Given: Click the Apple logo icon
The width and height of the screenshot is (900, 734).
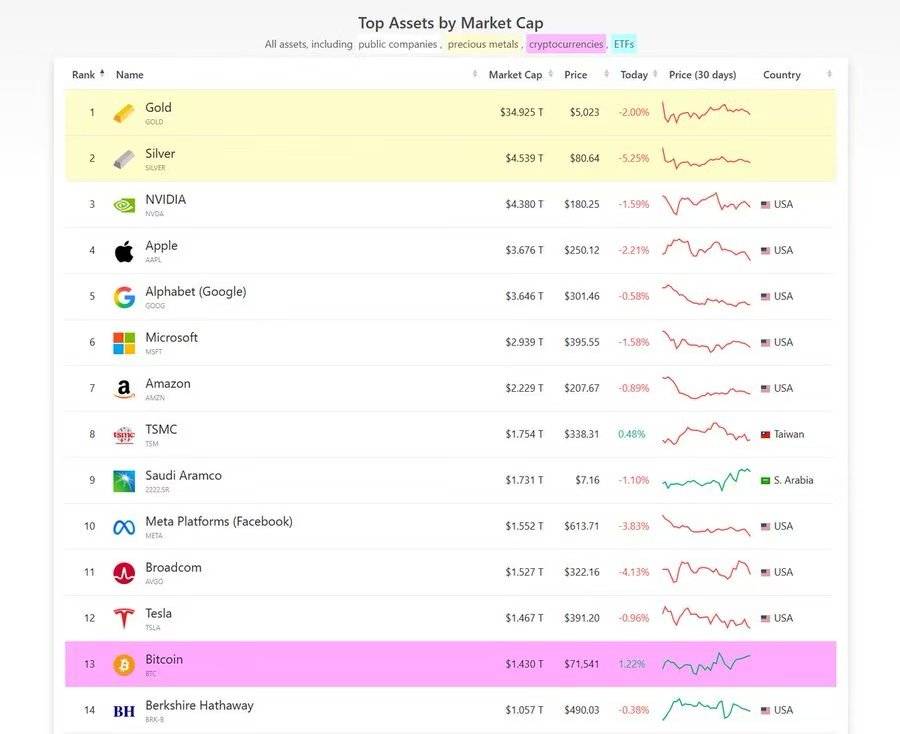Looking at the screenshot, I should click(x=124, y=251).
